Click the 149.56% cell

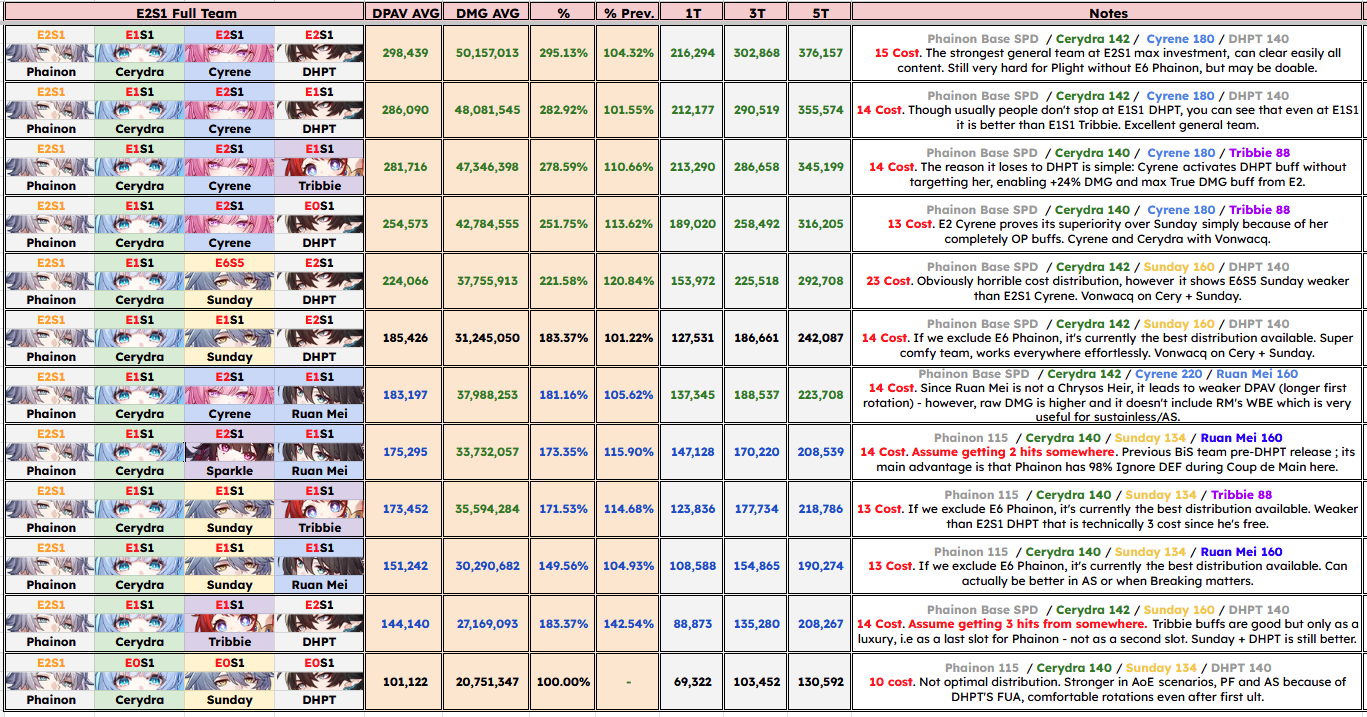coord(563,566)
